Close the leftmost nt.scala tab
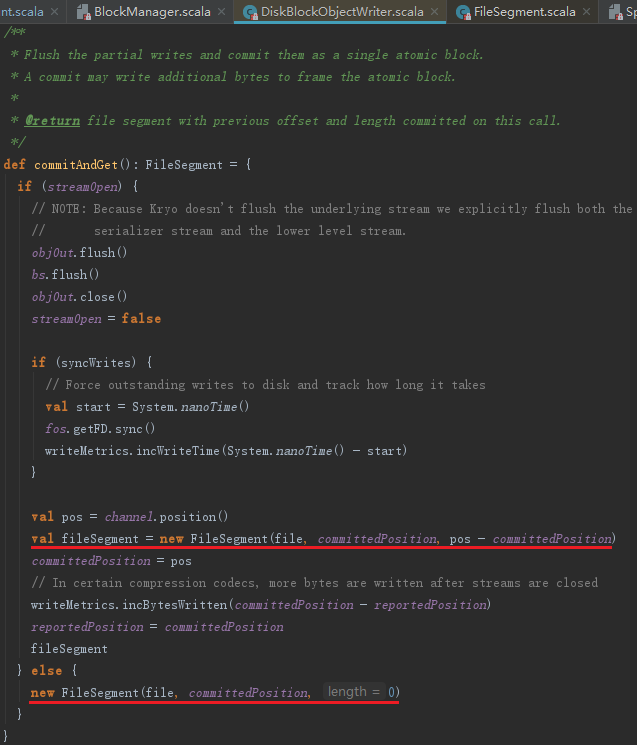The image size is (637, 745). click(55, 11)
